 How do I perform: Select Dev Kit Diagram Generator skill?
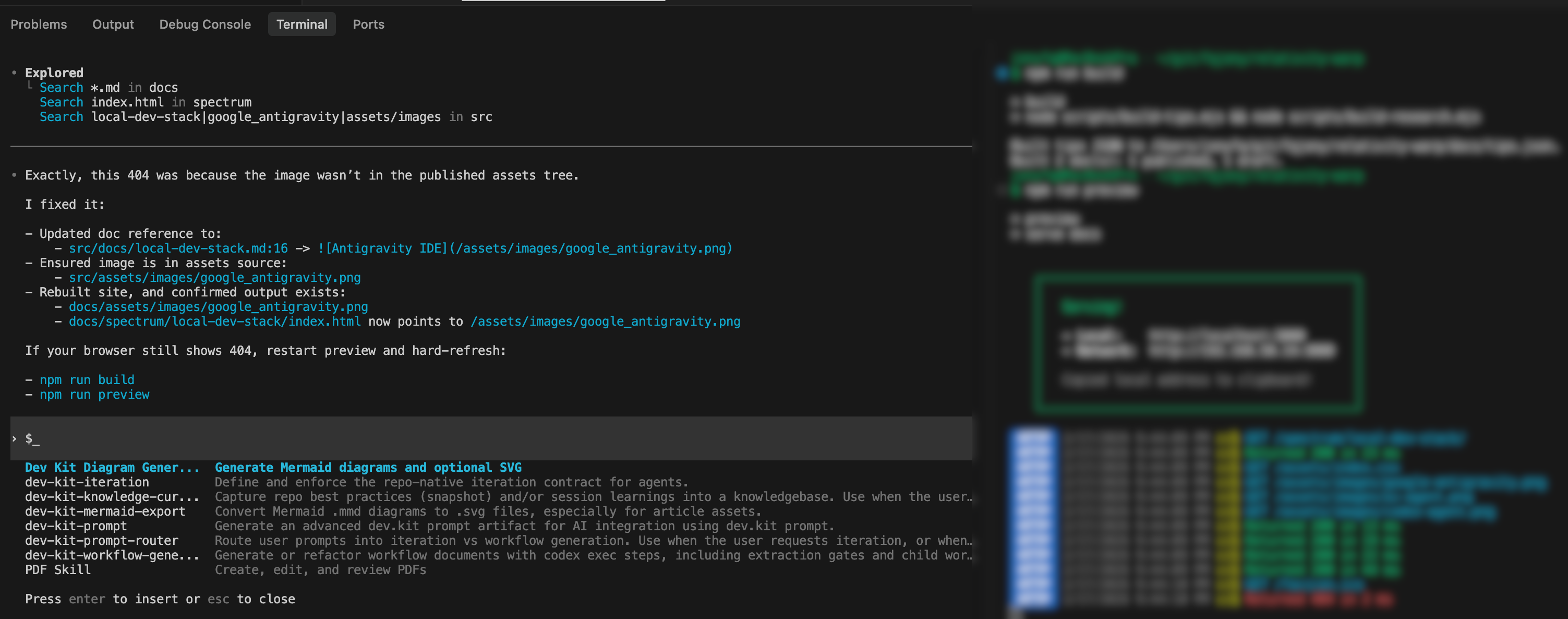(112, 467)
